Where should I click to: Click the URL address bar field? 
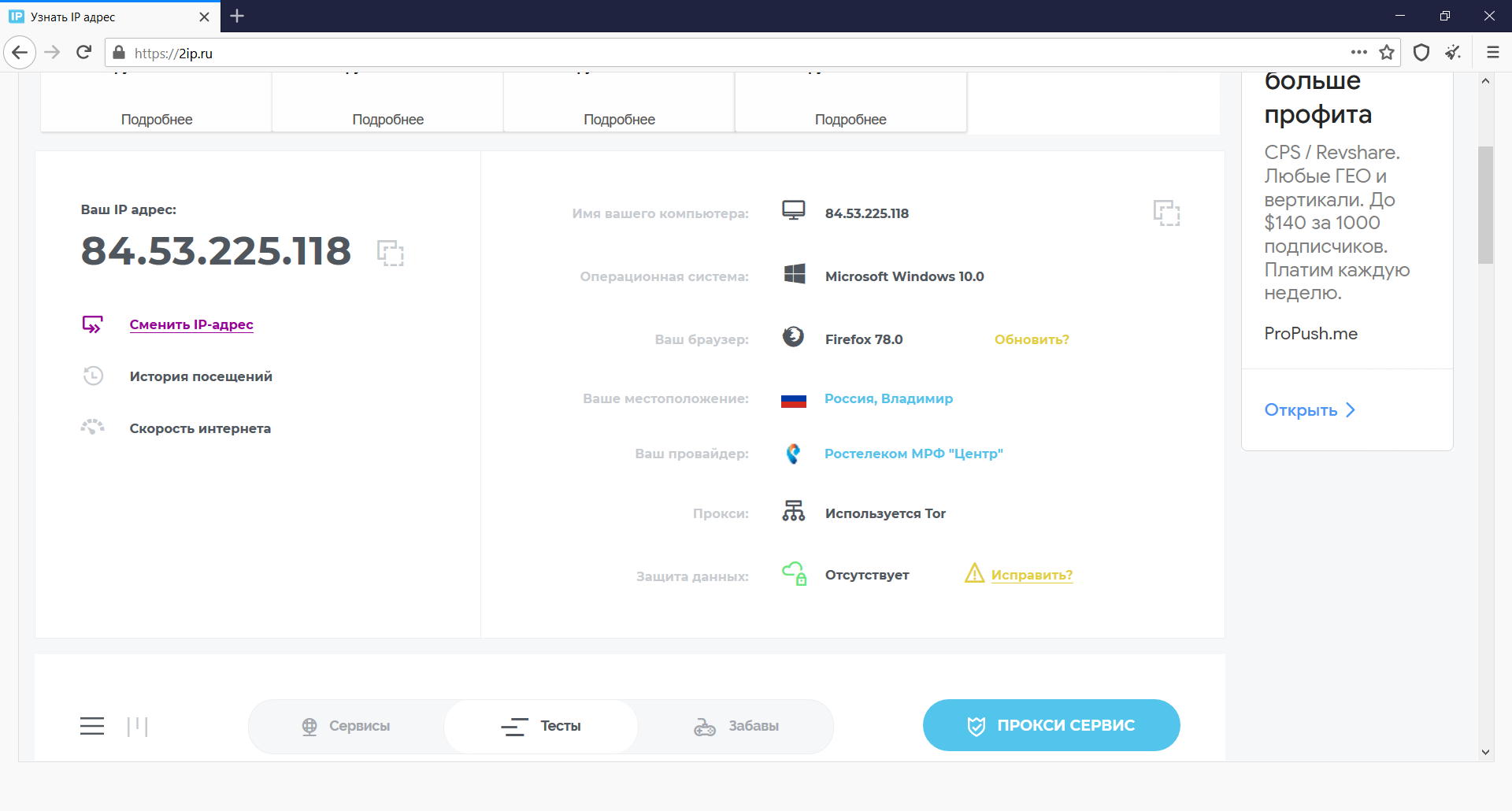pos(709,53)
